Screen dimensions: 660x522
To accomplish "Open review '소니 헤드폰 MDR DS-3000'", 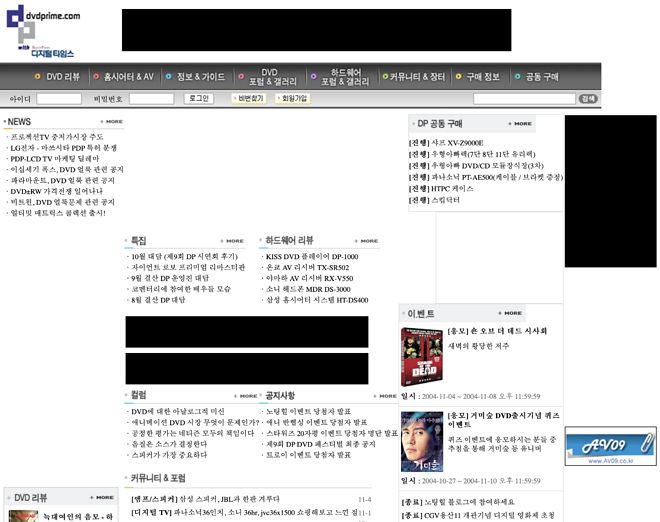I will click(308, 289).
